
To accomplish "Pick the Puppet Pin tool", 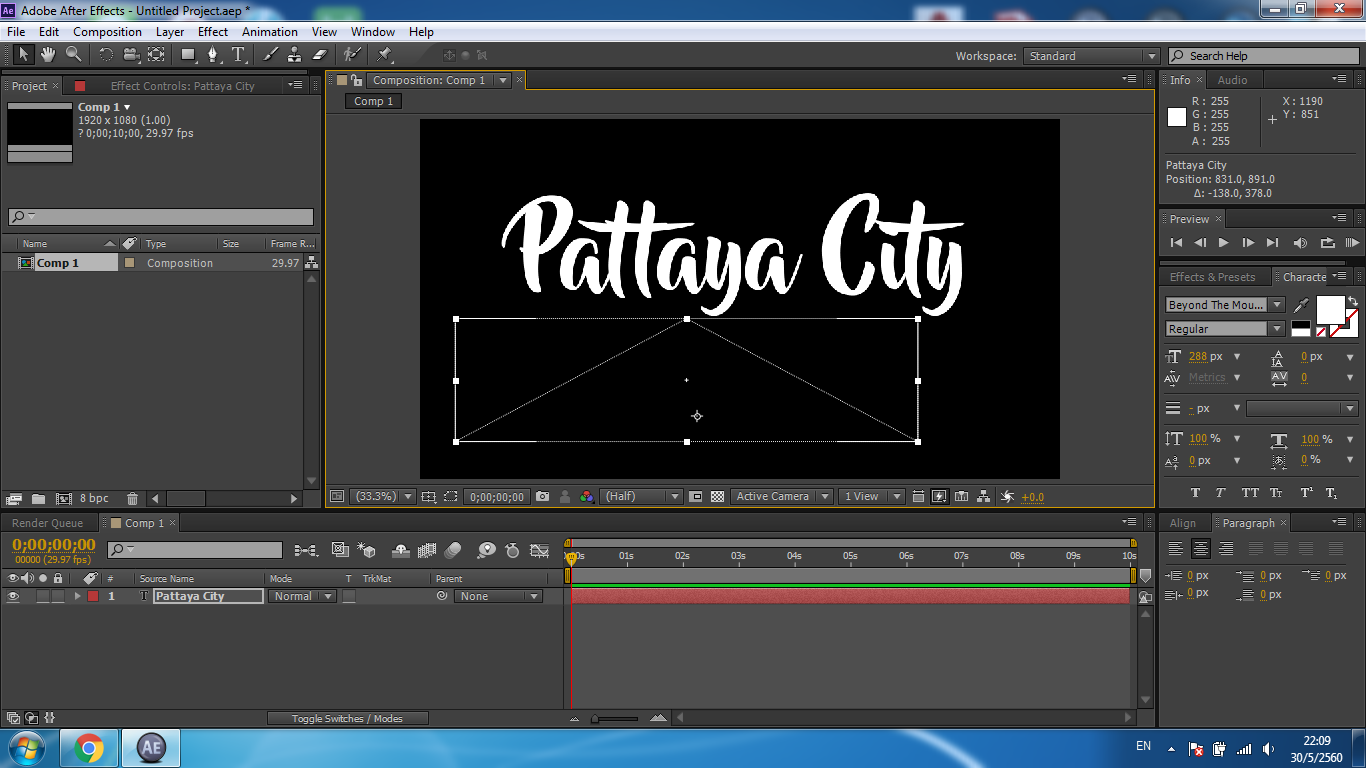I will 385,55.
